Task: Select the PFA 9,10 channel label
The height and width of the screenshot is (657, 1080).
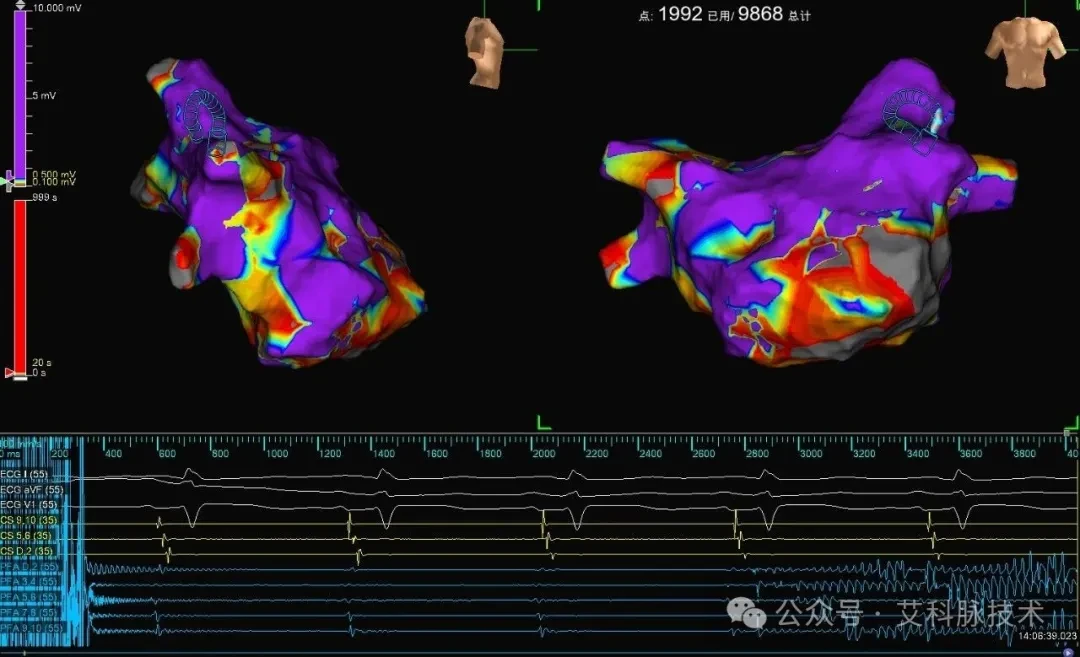Action: click(x=31, y=628)
